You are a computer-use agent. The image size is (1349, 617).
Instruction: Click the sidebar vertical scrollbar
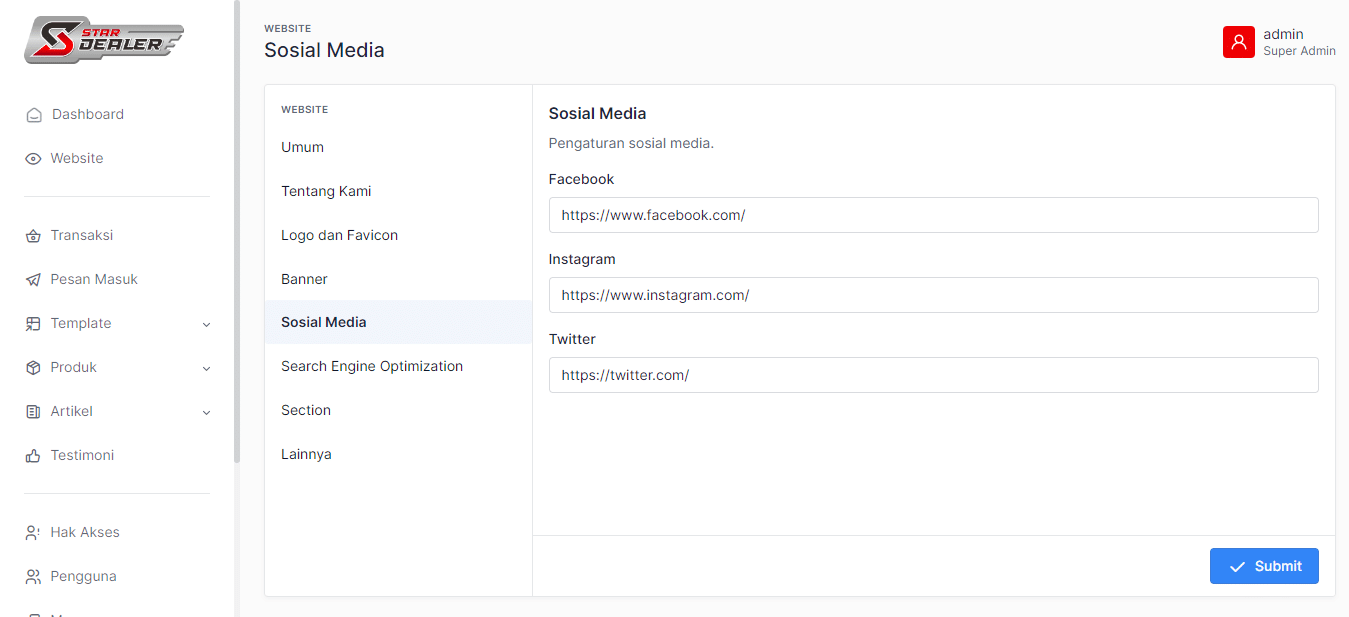237,230
